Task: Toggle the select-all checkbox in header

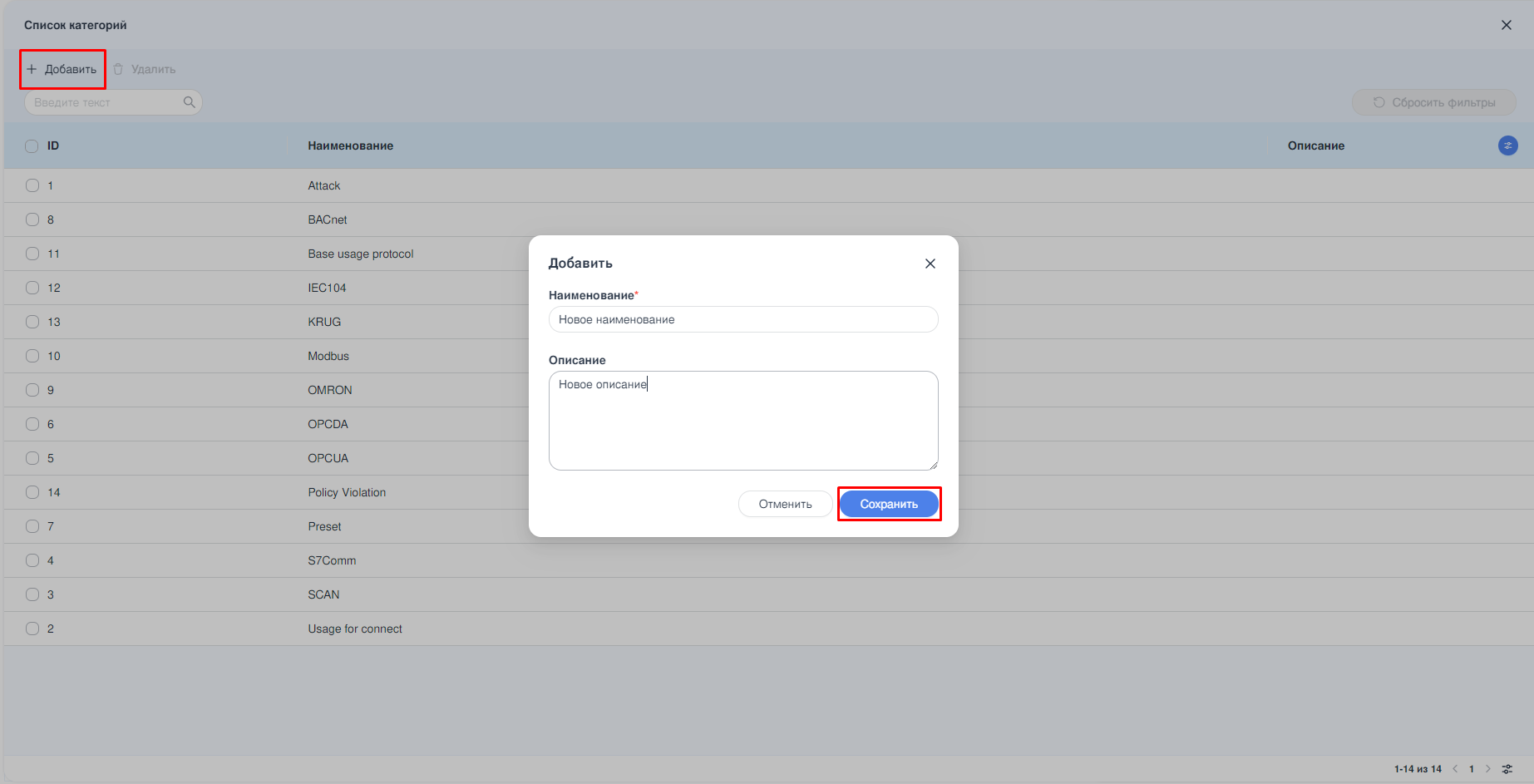Action: (x=32, y=146)
